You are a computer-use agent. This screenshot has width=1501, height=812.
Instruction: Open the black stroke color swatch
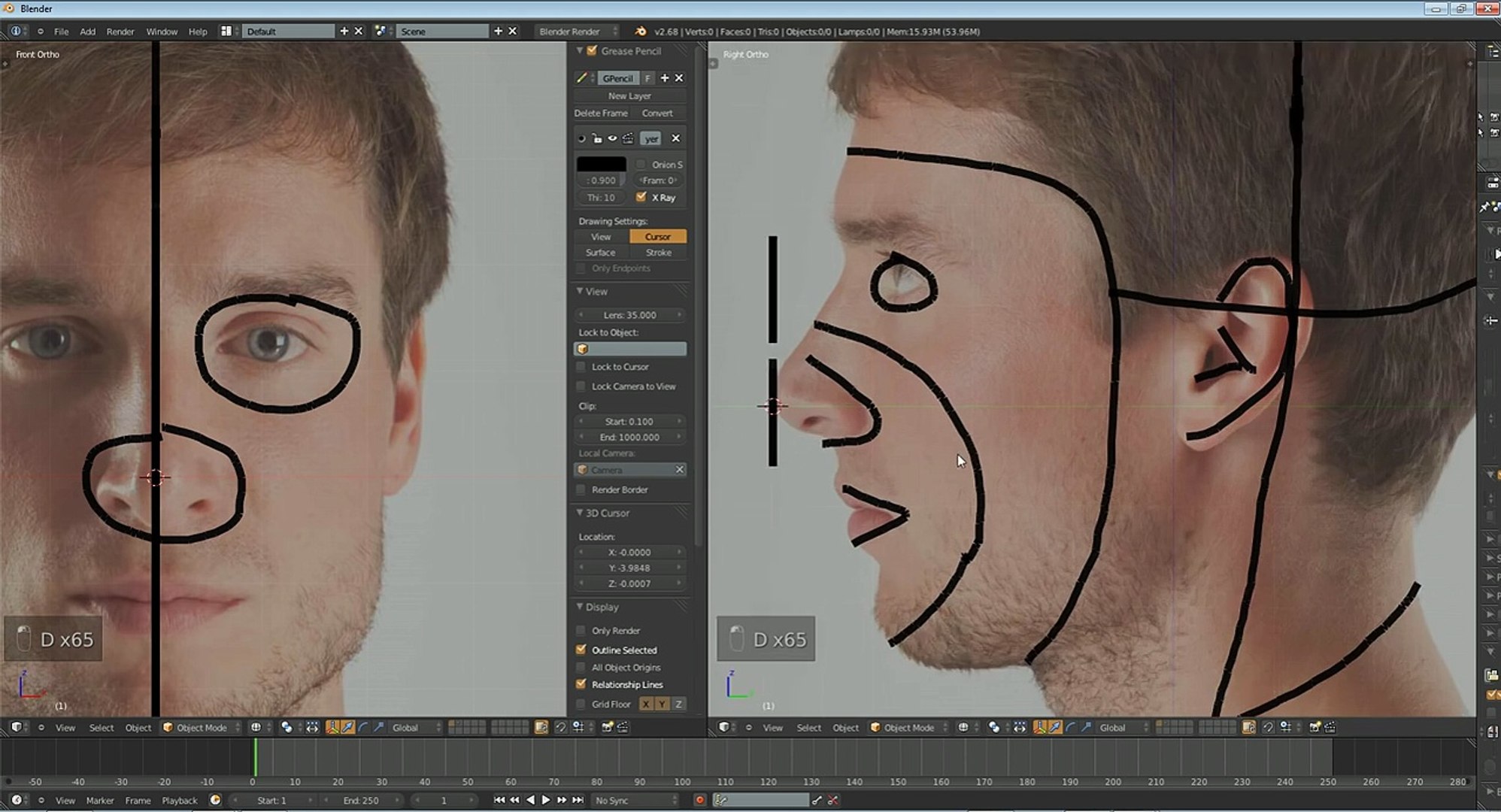(601, 164)
